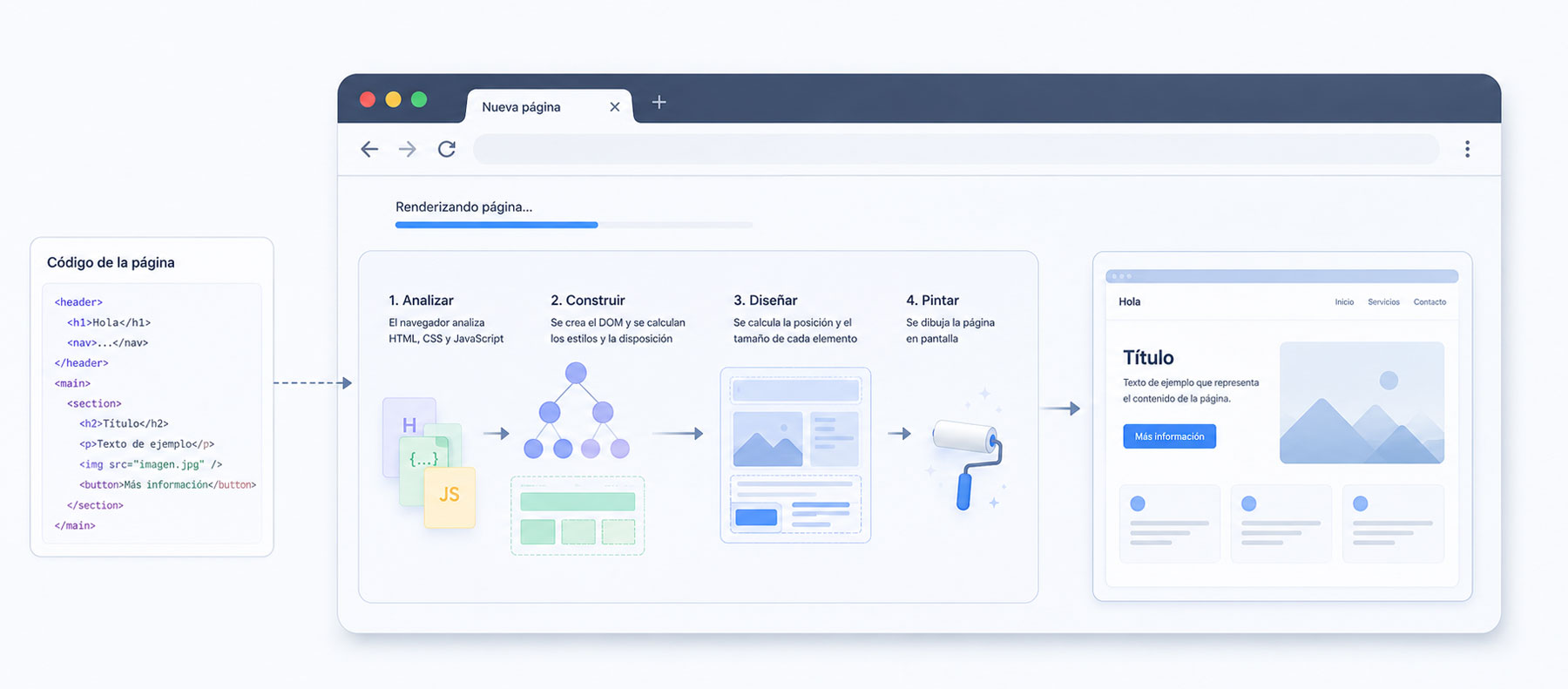Select the Nueva página tab
This screenshot has height=689, width=1568.
coord(550,106)
